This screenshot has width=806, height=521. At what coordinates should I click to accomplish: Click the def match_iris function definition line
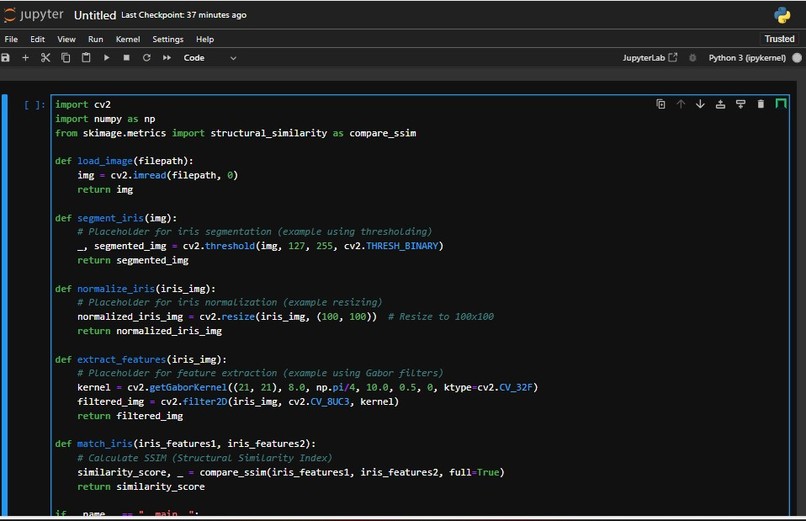coord(185,444)
